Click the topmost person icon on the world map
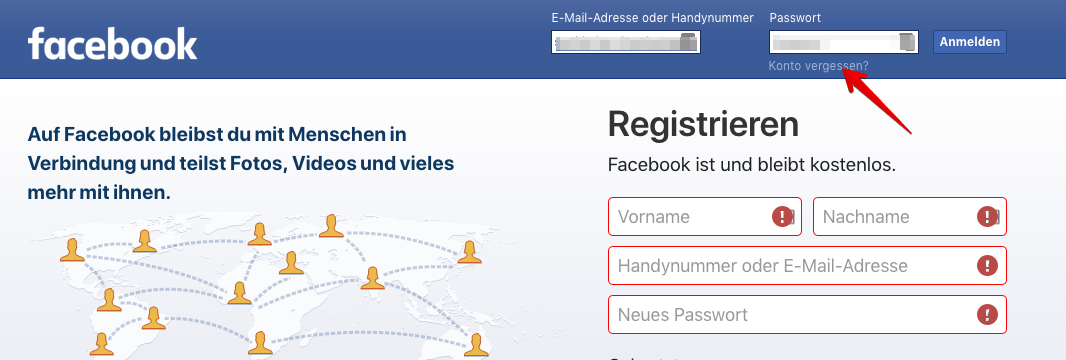This screenshot has width=1066, height=360. (331, 226)
